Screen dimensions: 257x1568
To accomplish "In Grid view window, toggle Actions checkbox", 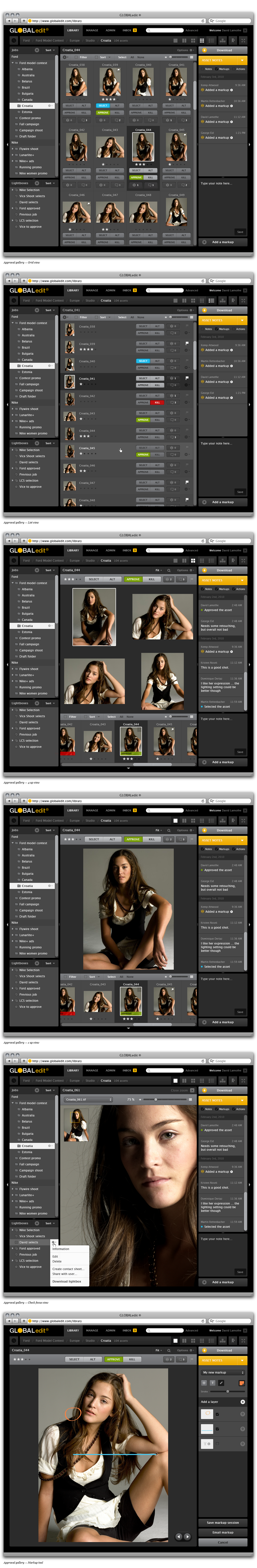I will (234, 69).
